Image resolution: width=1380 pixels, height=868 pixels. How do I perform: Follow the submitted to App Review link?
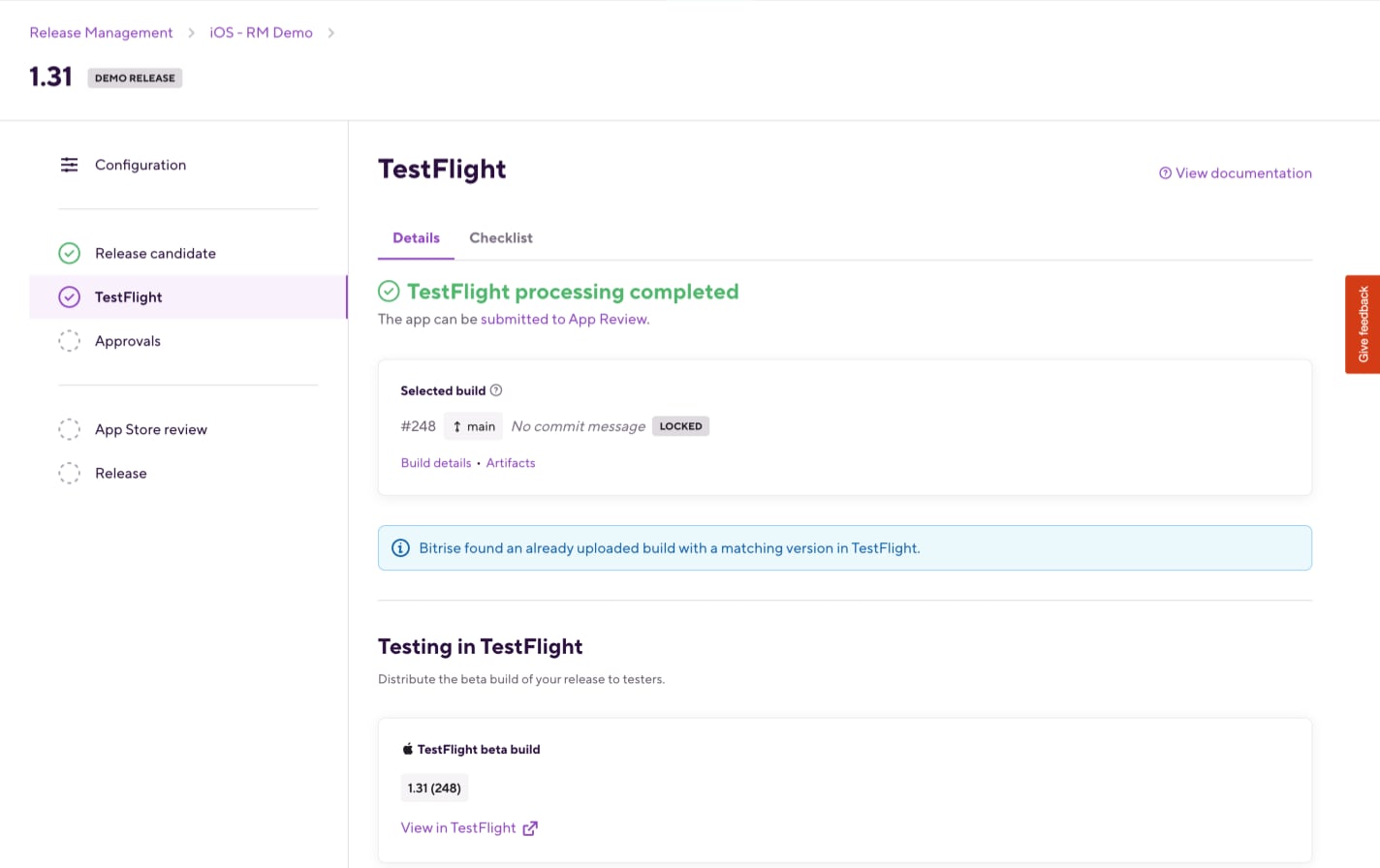click(564, 320)
